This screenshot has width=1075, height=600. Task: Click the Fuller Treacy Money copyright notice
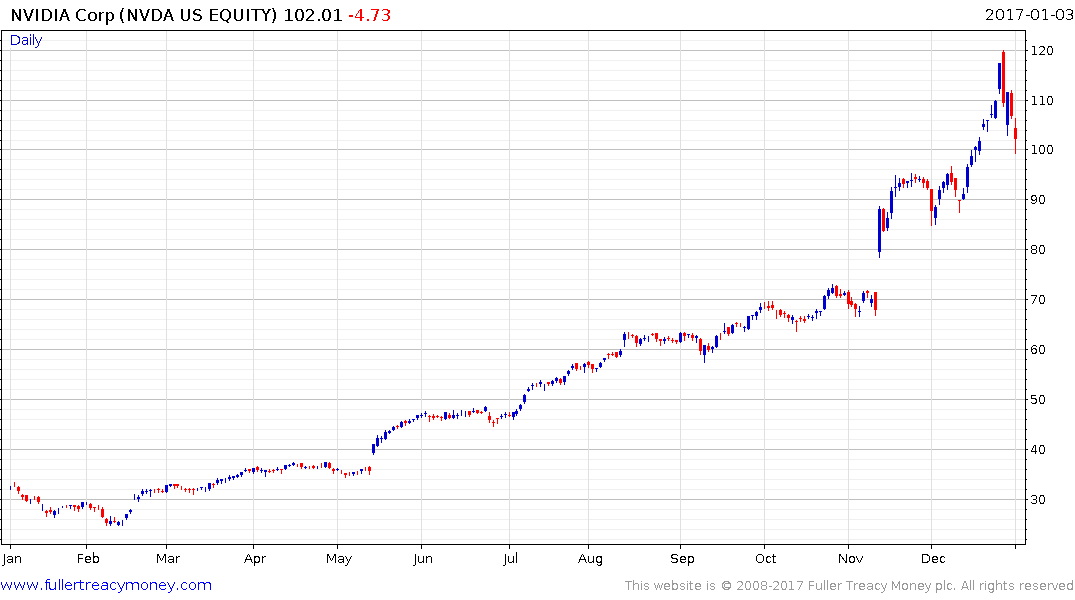(849, 586)
